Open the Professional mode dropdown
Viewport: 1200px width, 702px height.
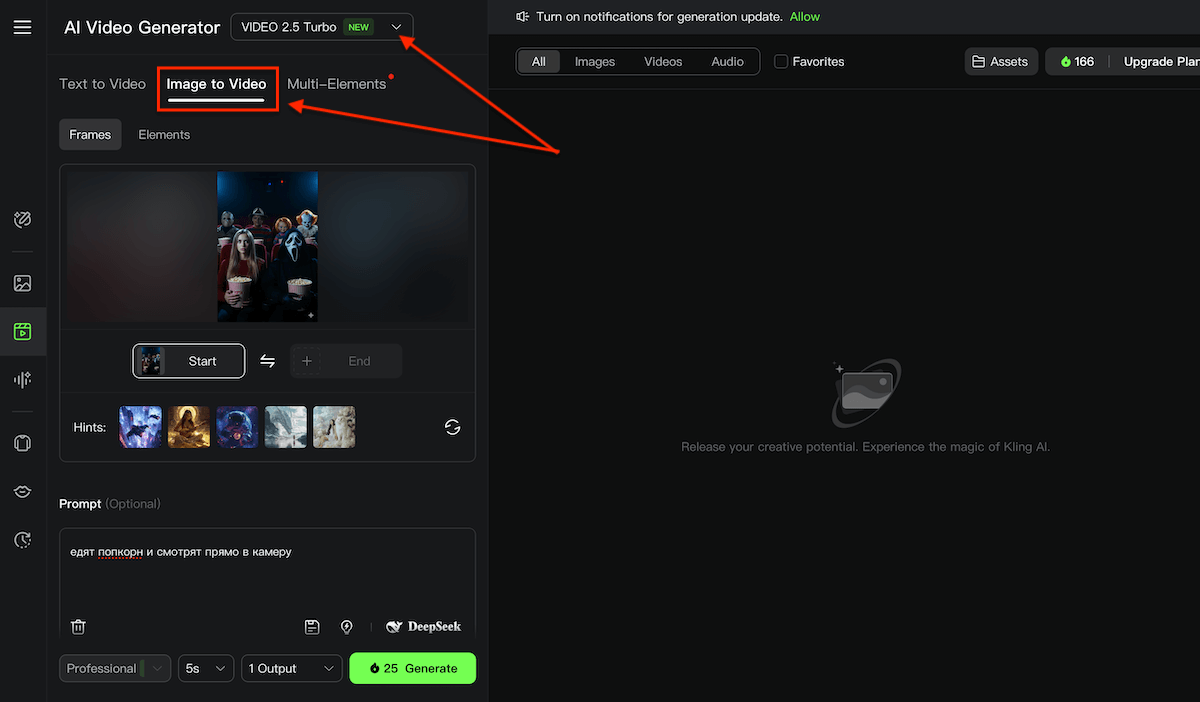[115, 668]
